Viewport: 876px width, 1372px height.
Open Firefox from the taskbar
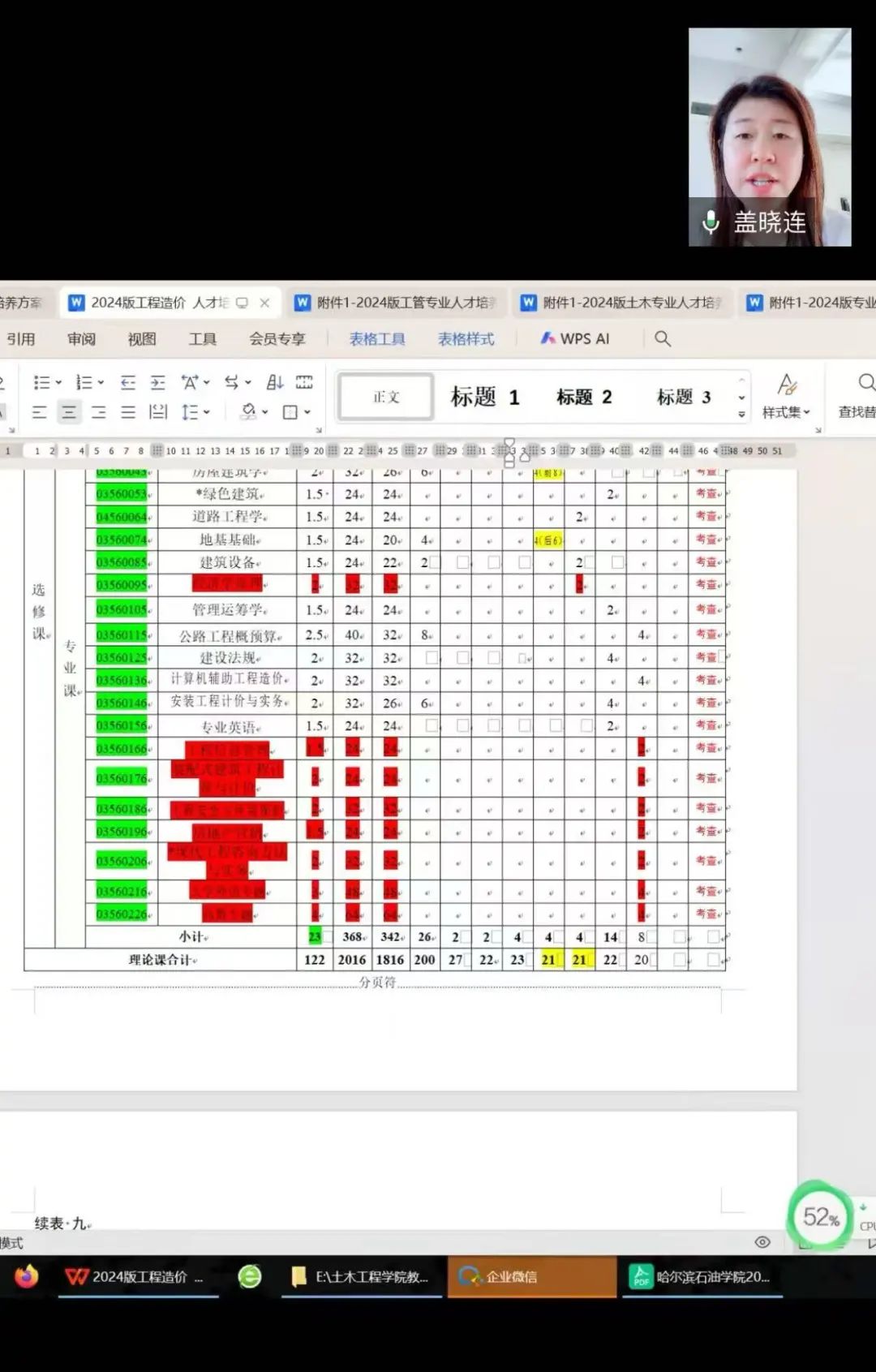(x=26, y=1276)
